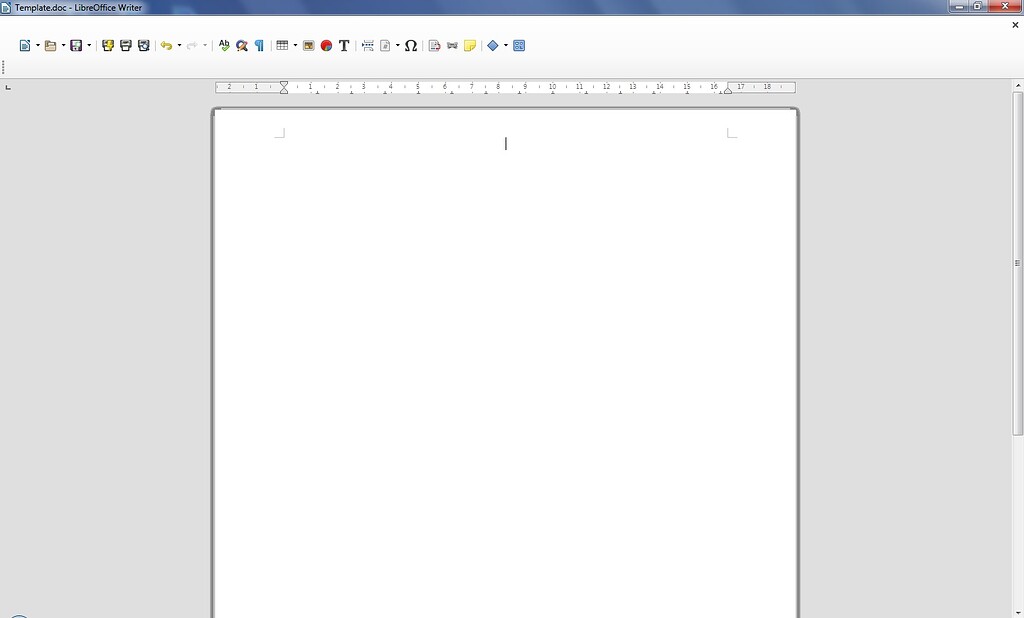Create a new blank document
1024x618 pixels.
pyautogui.click(x=25, y=45)
